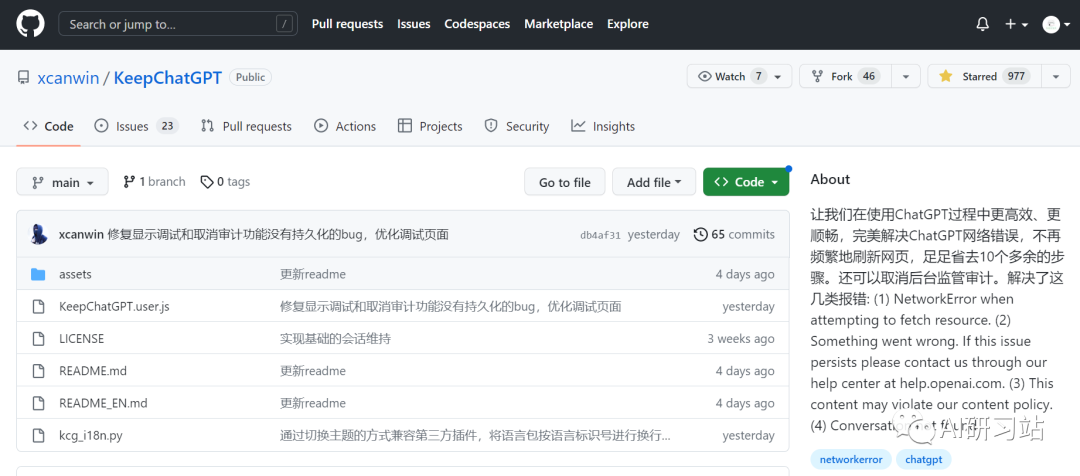
Task: Select the Actions tab
Action: point(345,126)
